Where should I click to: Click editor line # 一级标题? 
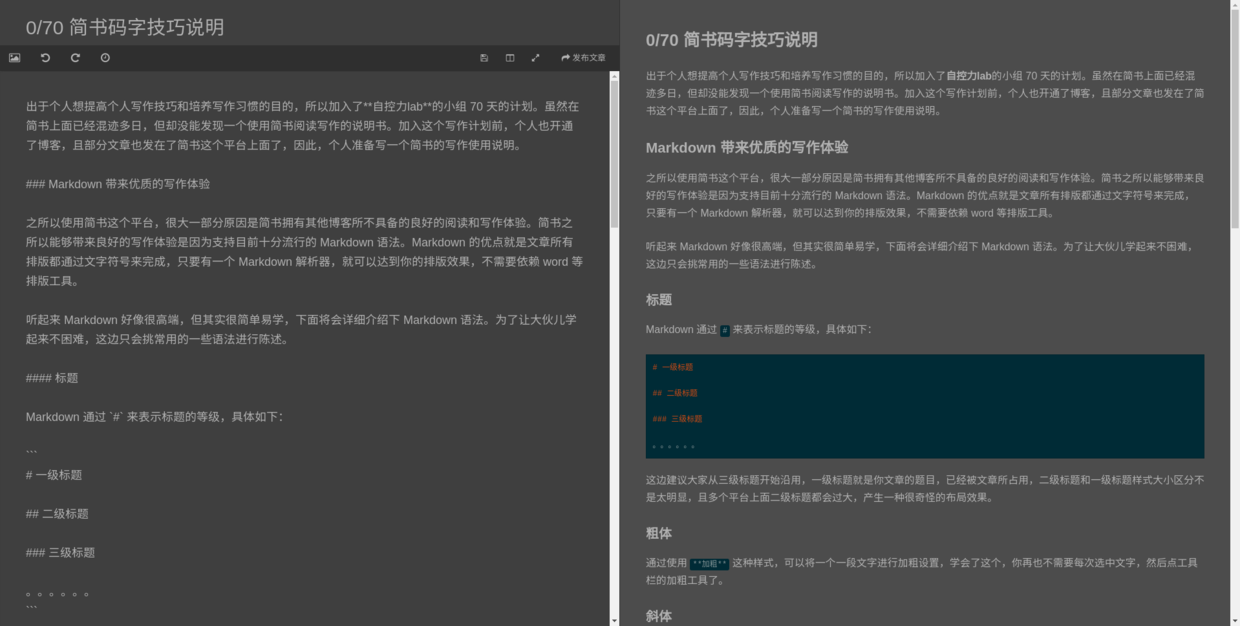click(54, 475)
